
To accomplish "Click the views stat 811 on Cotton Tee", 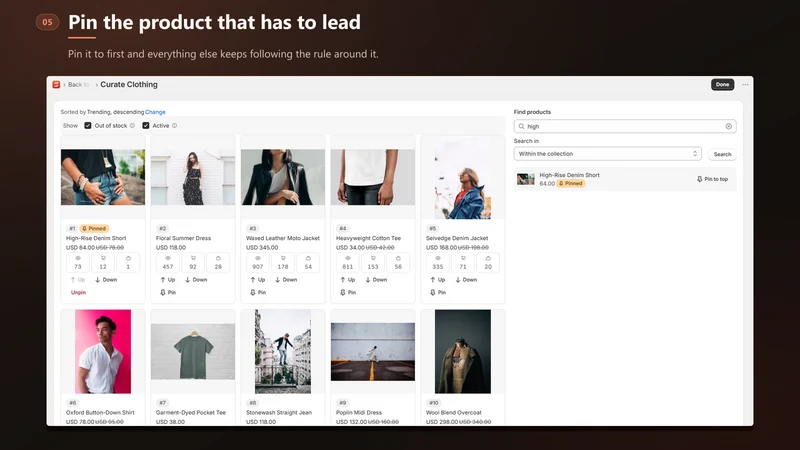I will pyautogui.click(x=347, y=263).
